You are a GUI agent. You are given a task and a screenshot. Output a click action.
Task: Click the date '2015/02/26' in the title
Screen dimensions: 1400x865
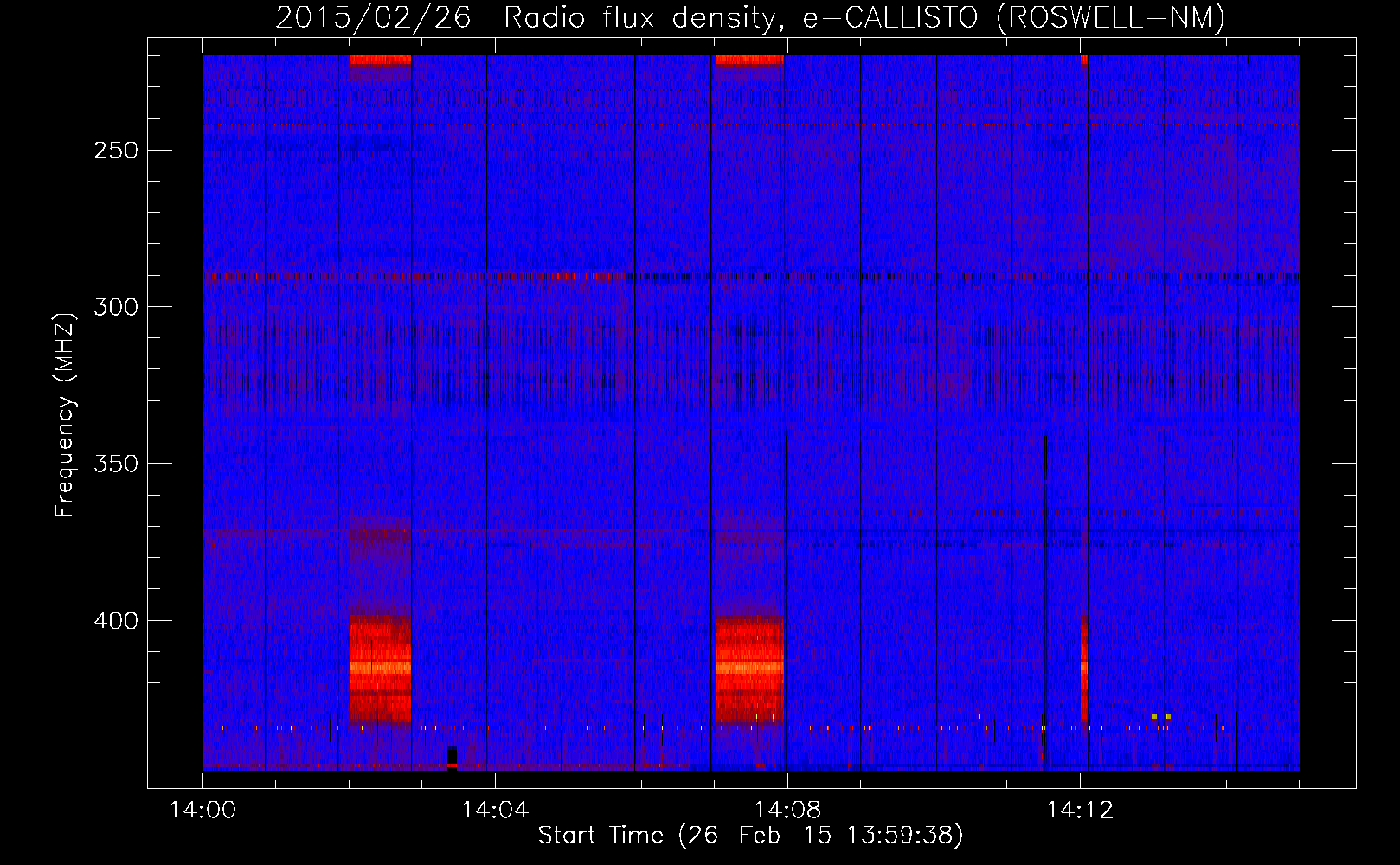(374, 17)
